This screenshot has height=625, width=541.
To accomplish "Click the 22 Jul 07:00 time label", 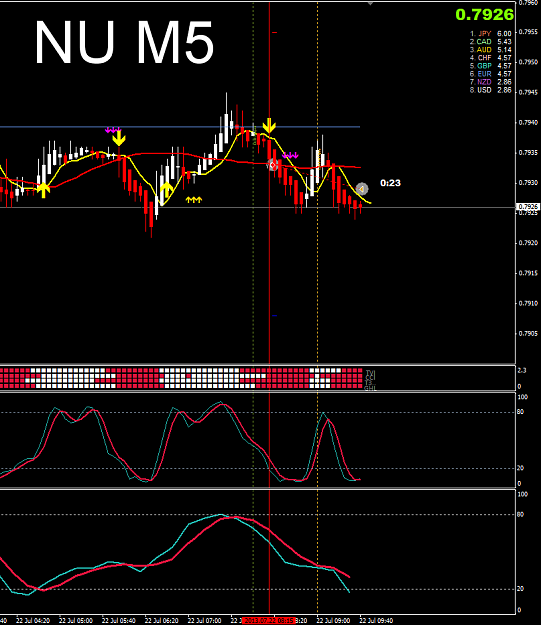I will pos(205,621).
